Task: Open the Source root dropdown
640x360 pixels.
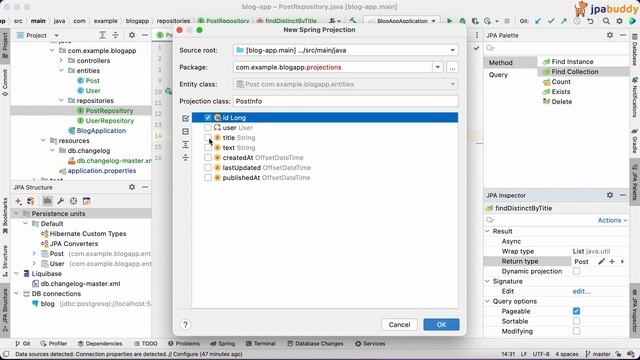Action: coord(452,50)
